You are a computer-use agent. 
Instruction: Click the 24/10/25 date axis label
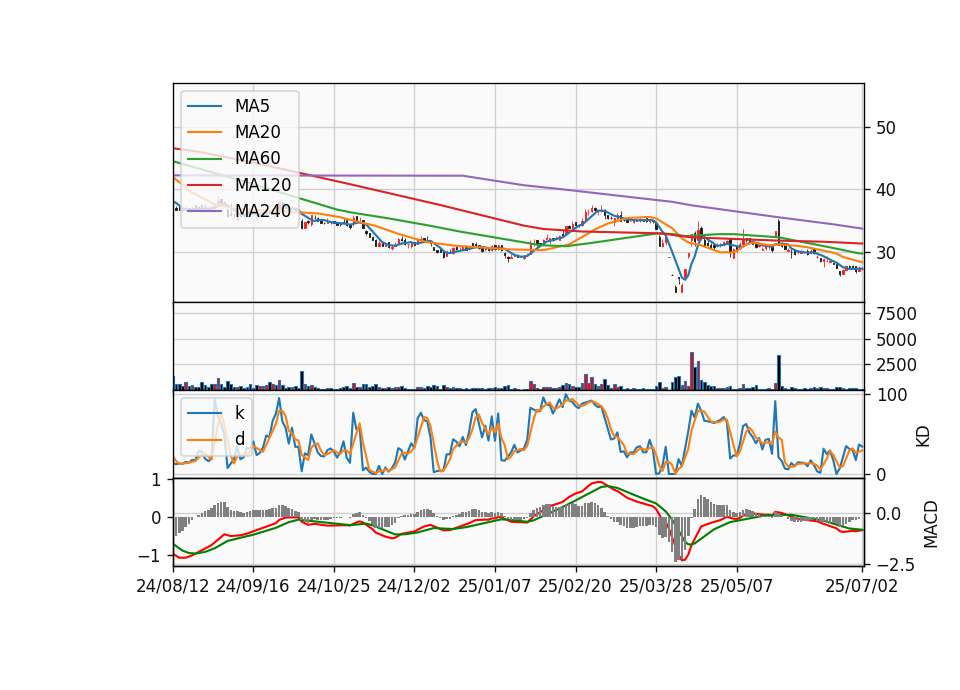coord(334,586)
